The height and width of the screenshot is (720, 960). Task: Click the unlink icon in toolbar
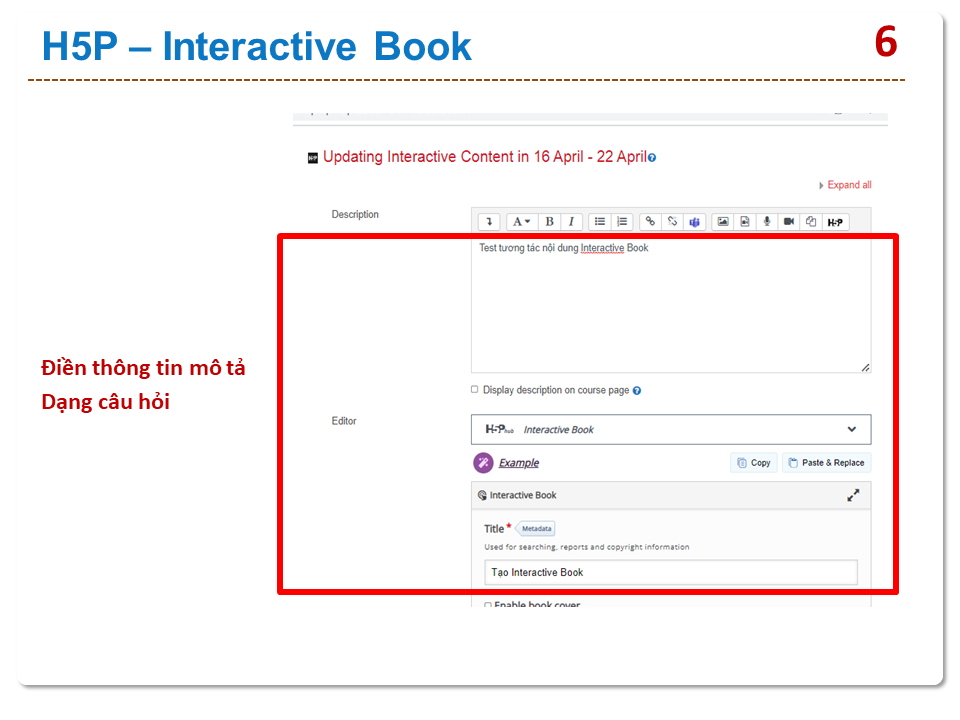click(x=673, y=222)
